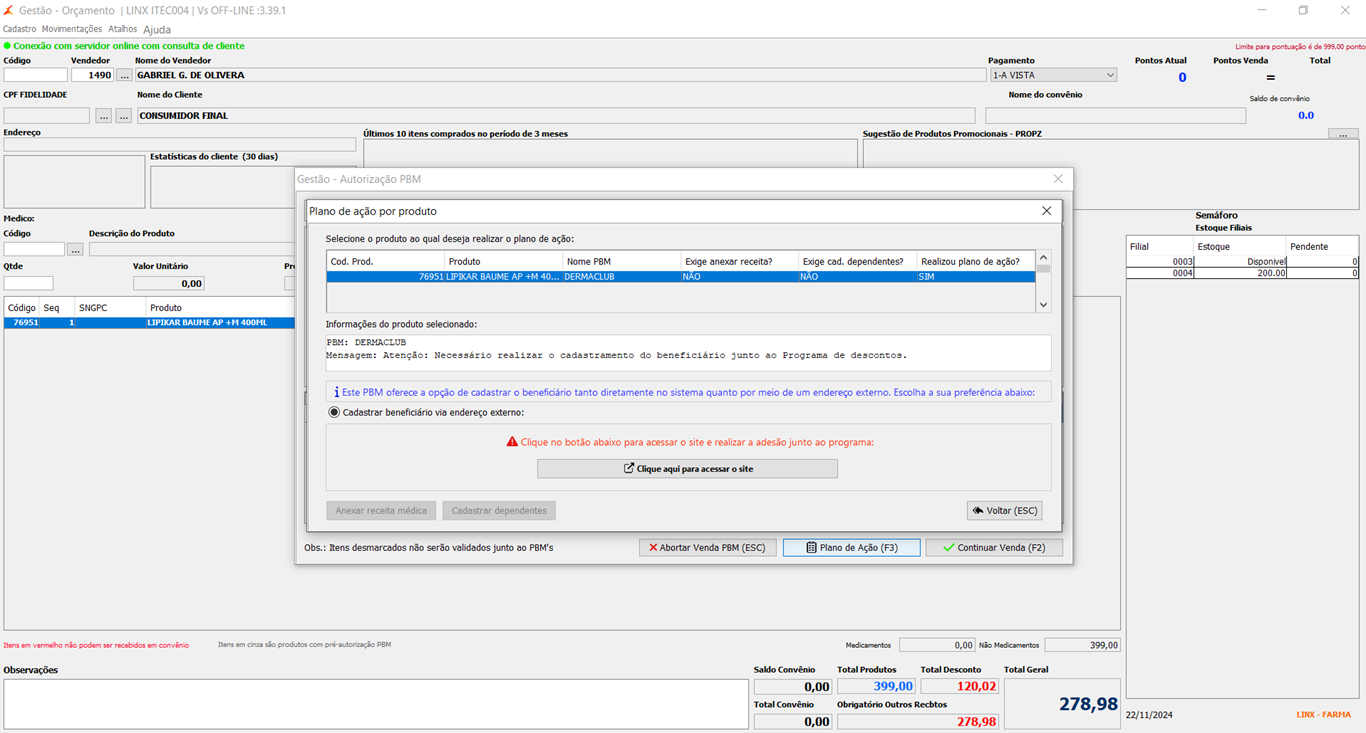Click the Total Desconto value 120,02
This screenshot has width=1366, height=733.
[960, 686]
